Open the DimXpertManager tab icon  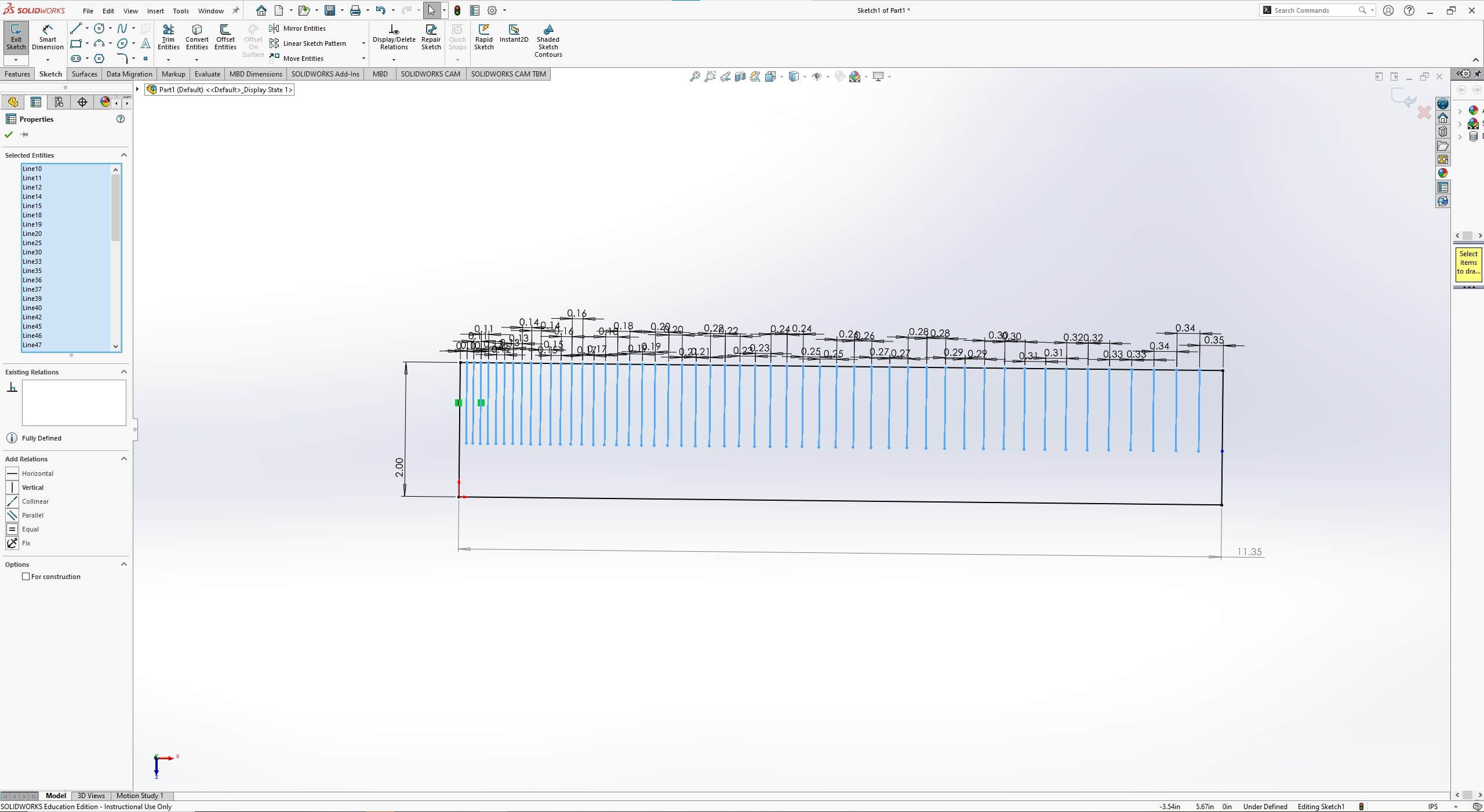(x=82, y=102)
